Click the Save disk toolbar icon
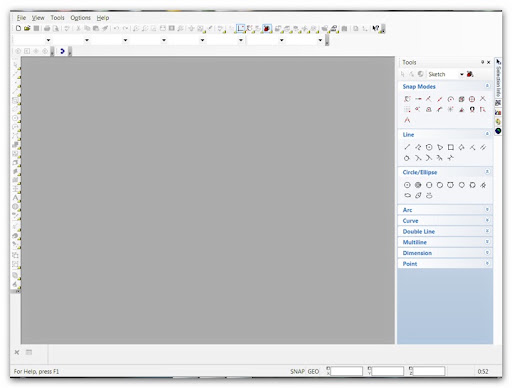This screenshot has height=388, width=512. (x=36, y=28)
